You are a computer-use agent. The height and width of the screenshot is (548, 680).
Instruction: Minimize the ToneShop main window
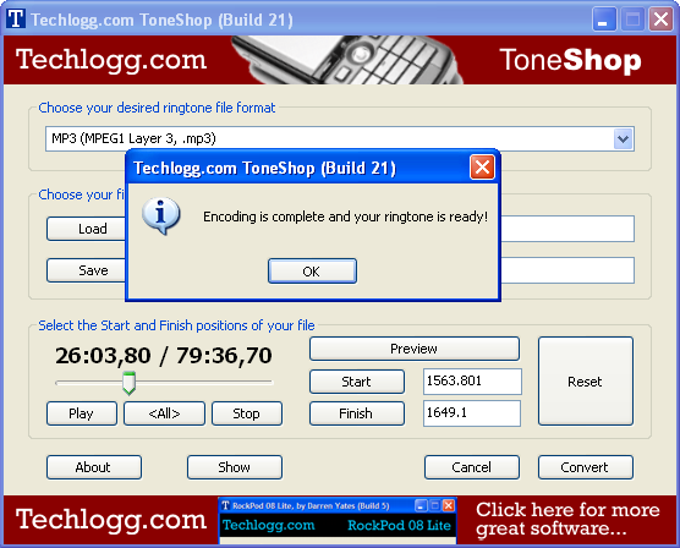pyautogui.click(x=604, y=20)
